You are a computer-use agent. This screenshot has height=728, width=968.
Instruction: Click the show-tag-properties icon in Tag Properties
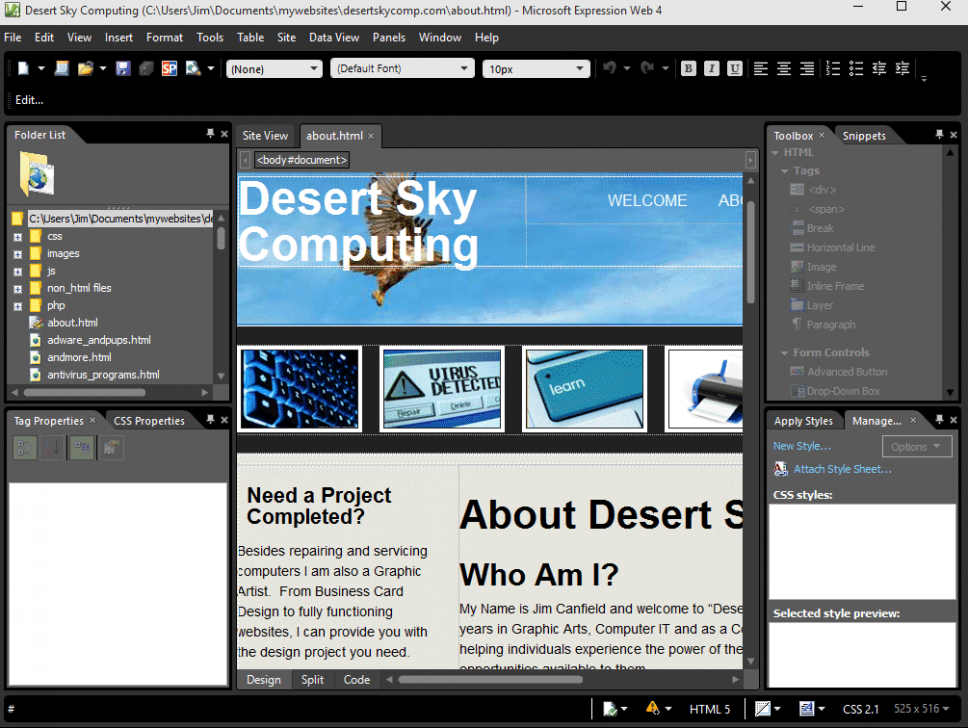tap(110, 448)
